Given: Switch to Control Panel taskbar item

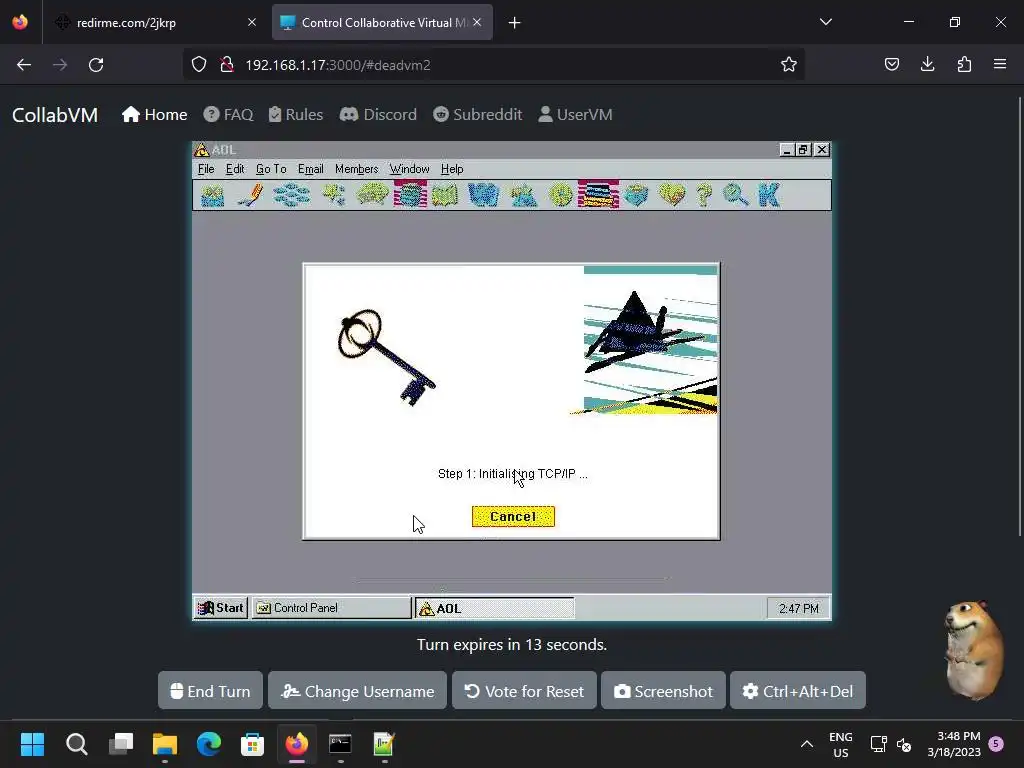Looking at the screenshot, I should (x=331, y=608).
